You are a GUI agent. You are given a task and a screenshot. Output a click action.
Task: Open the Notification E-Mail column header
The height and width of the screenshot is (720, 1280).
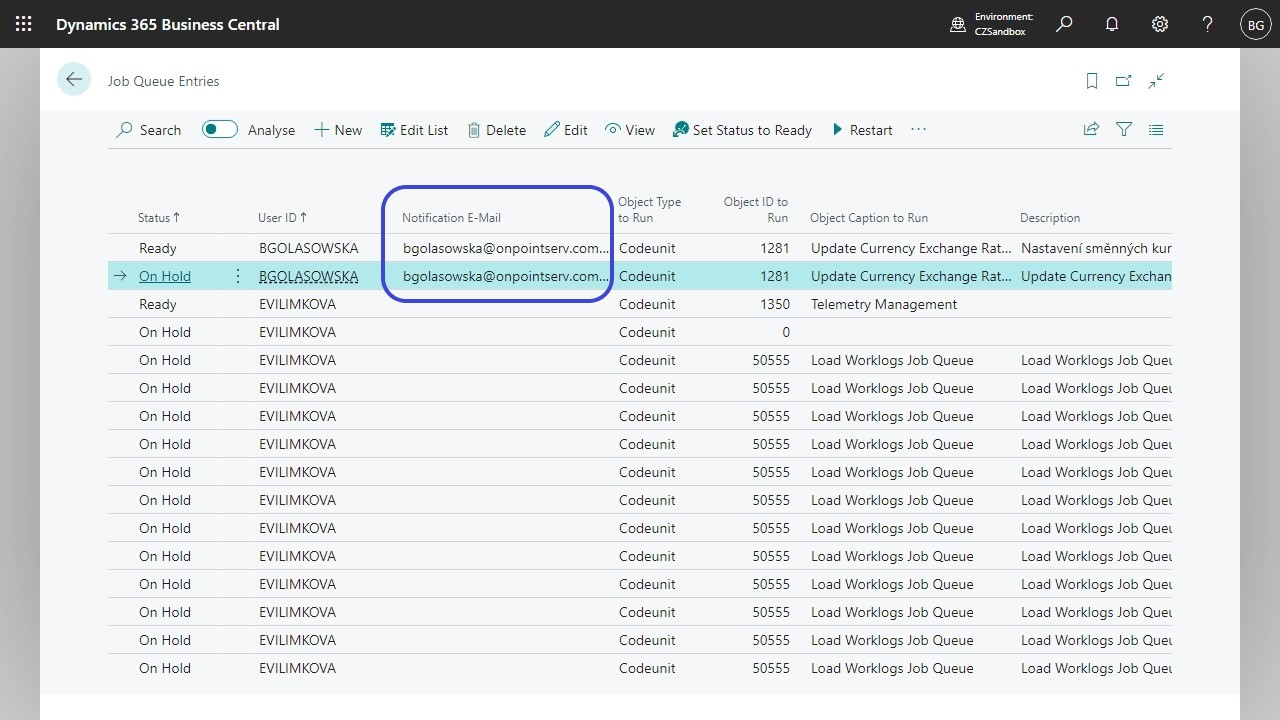point(451,218)
